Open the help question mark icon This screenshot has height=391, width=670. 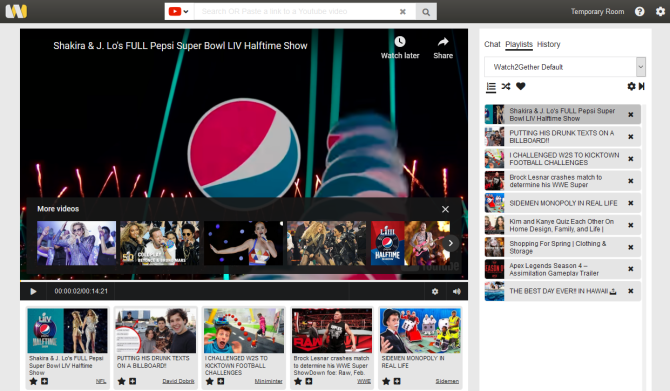point(639,12)
